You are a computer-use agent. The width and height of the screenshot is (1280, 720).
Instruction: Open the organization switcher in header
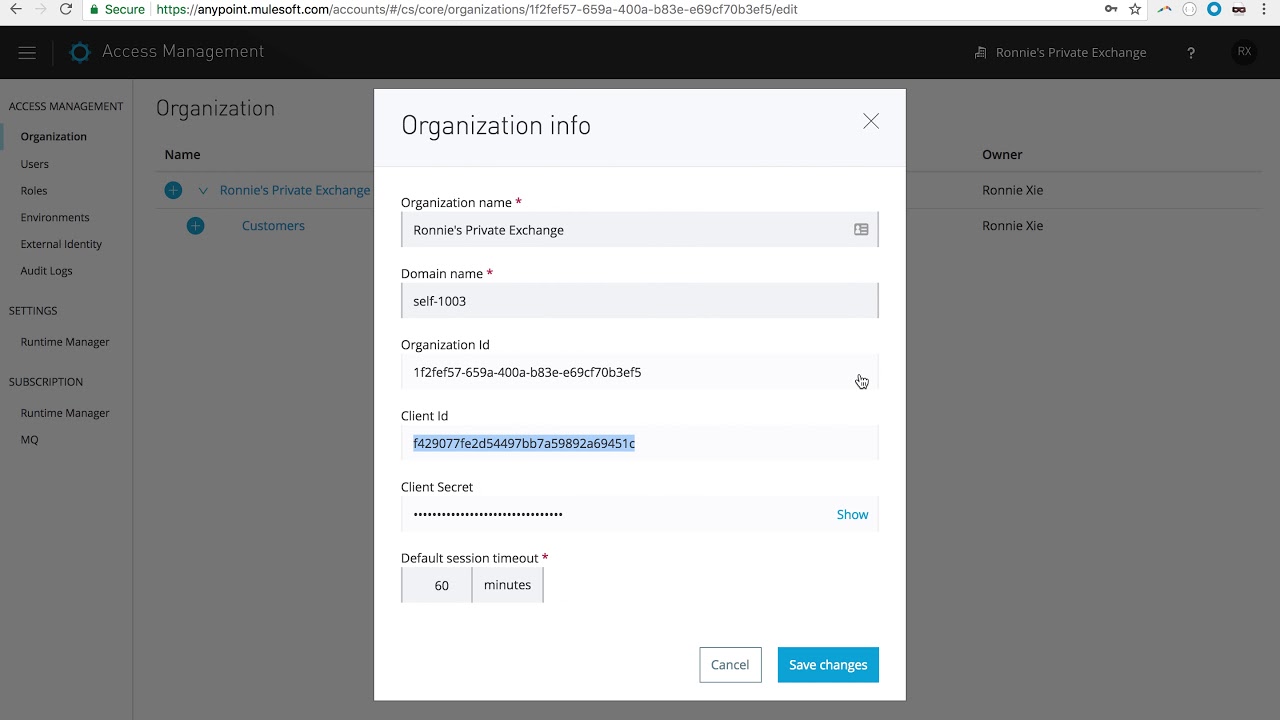coord(1061,53)
